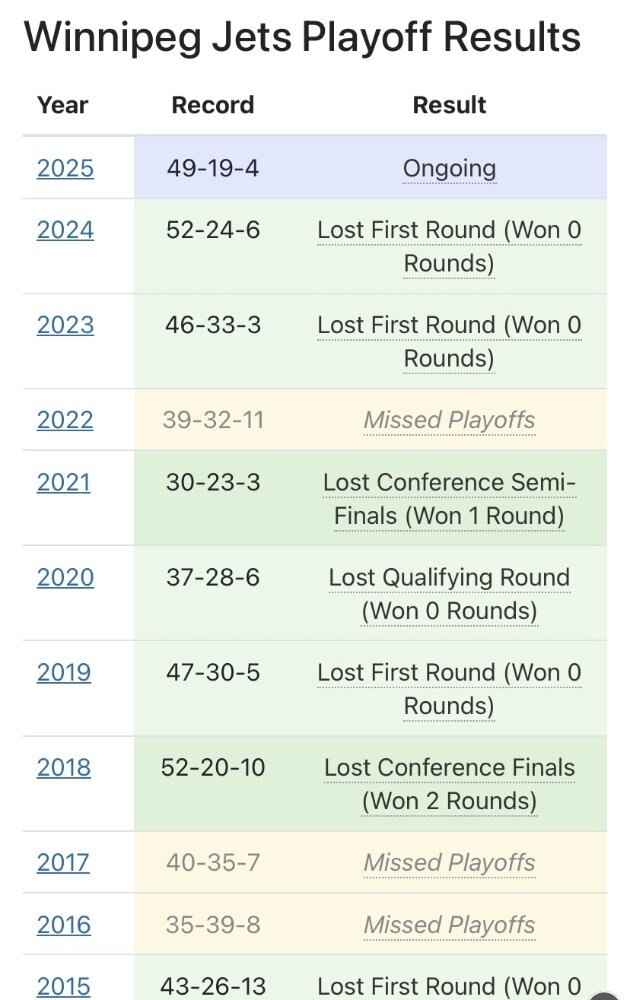
Task: Click the Record column header
Action: click(x=213, y=105)
